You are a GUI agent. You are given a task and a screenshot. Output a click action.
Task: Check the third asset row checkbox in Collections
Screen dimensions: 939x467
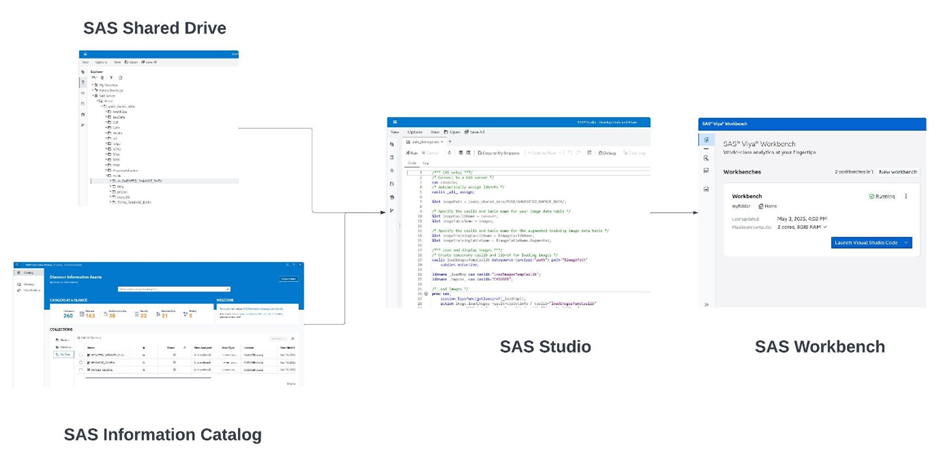(x=81, y=370)
